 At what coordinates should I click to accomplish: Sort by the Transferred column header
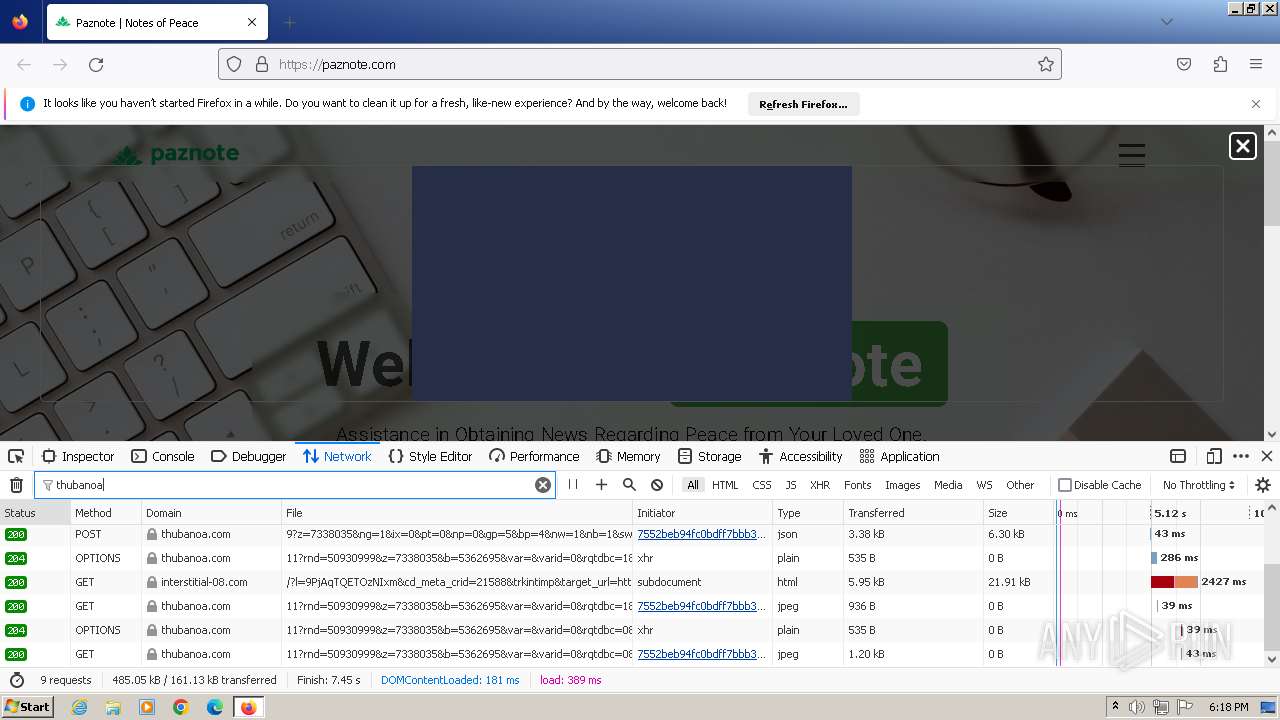tap(912, 513)
